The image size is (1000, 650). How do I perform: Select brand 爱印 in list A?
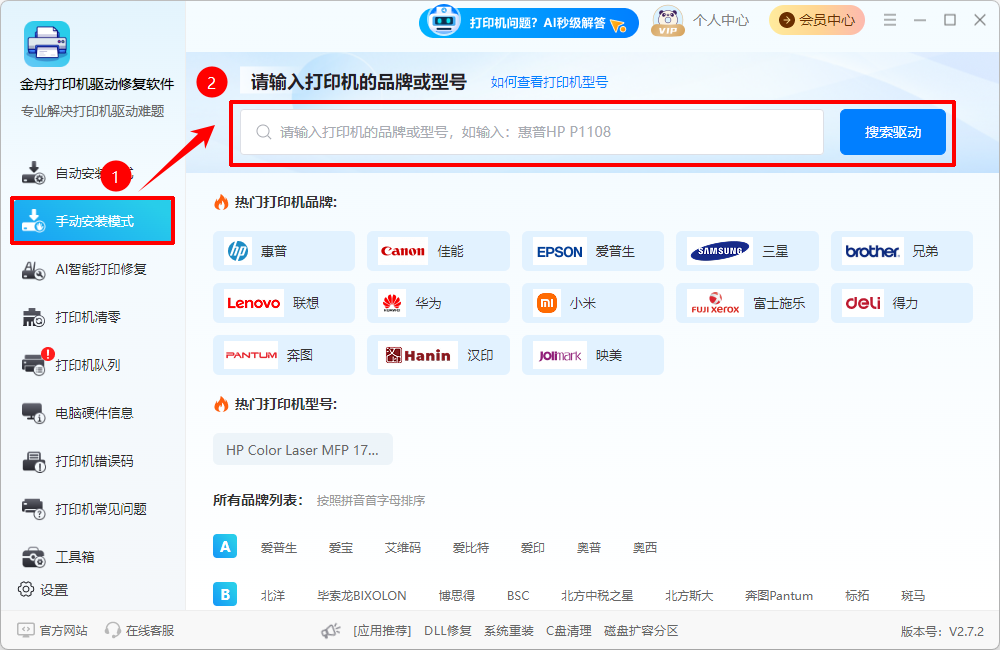(x=533, y=547)
